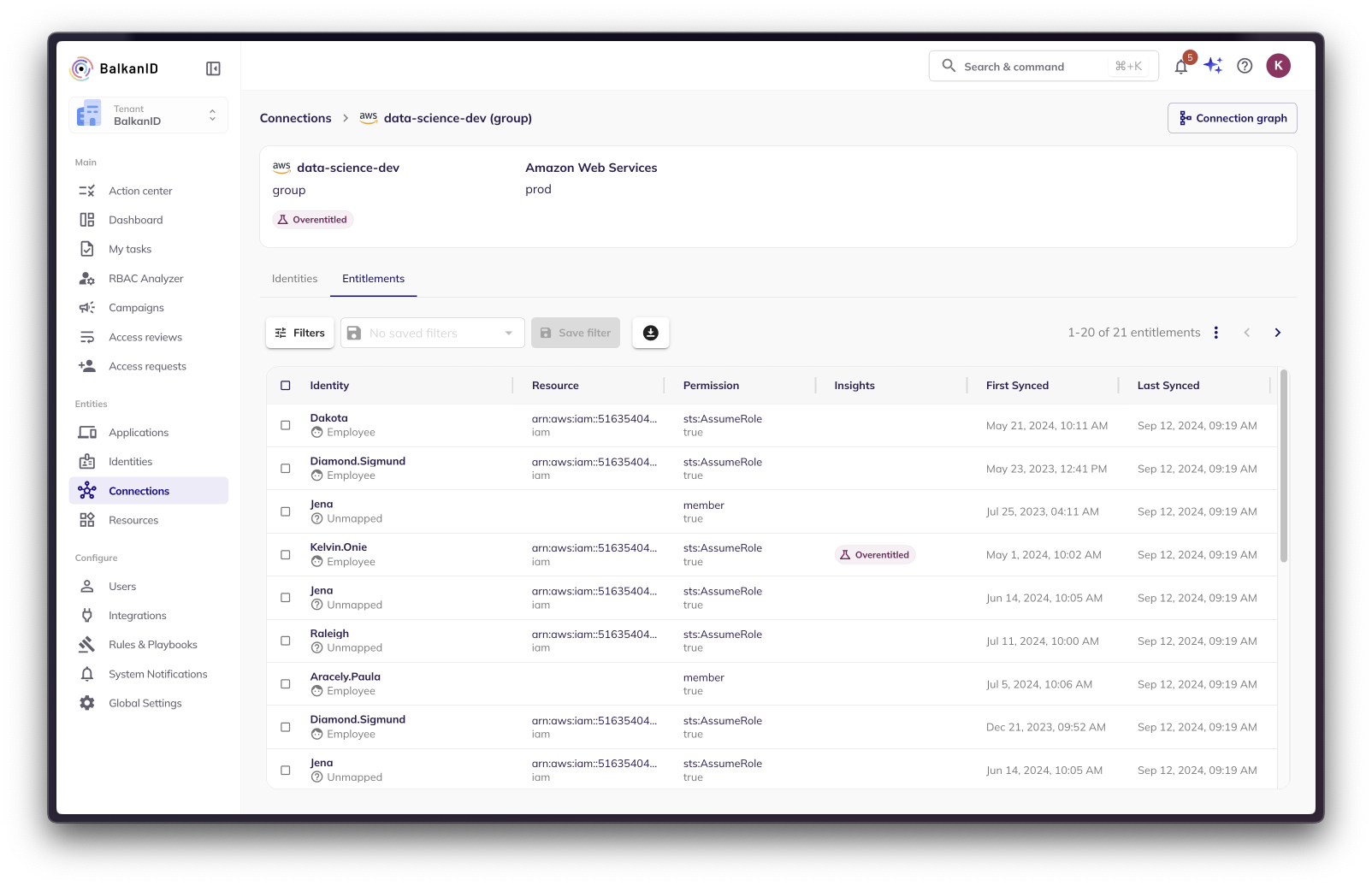The image size is (1372, 886).
Task: Click the AI sparkle assistant icon
Action: point(1213,66)
